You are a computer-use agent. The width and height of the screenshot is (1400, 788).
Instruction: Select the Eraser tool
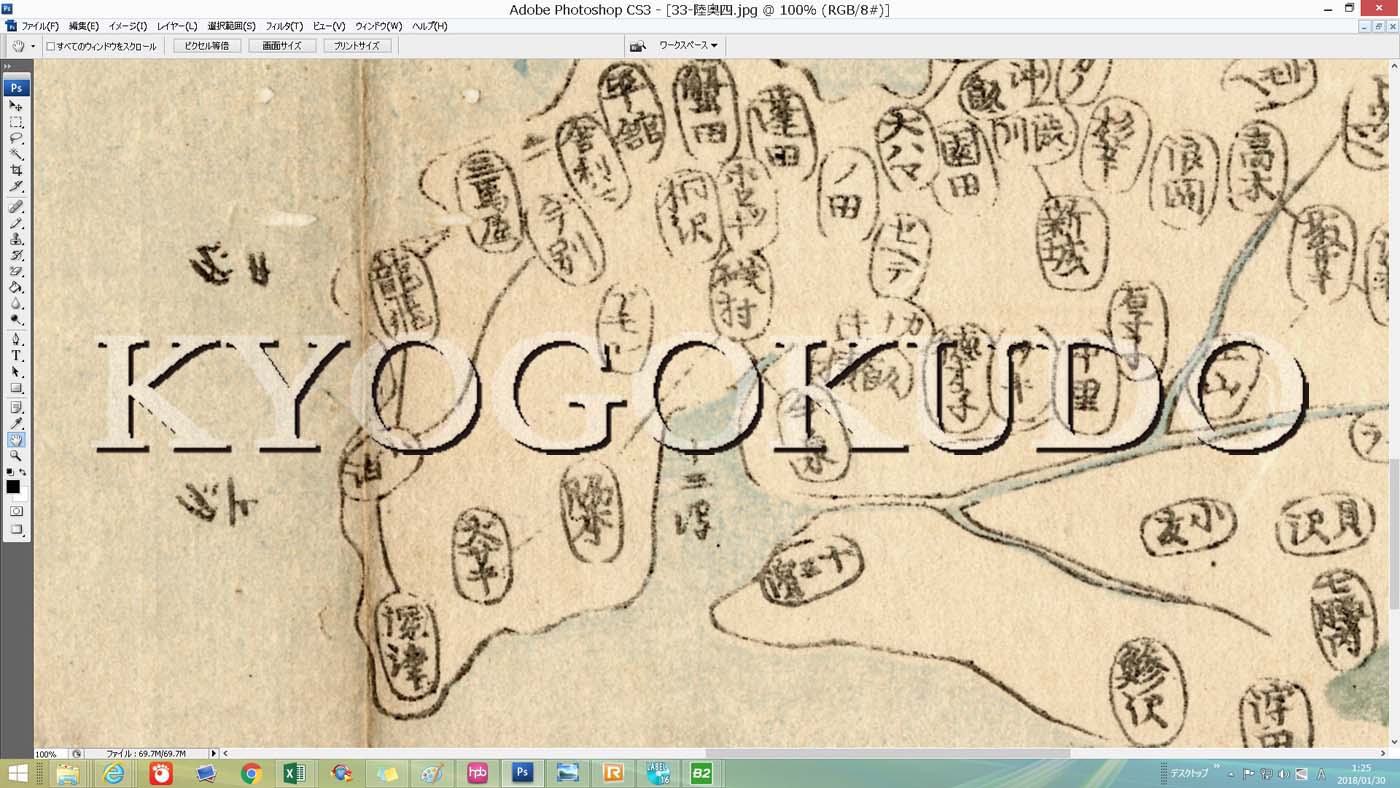click(16, 271)
